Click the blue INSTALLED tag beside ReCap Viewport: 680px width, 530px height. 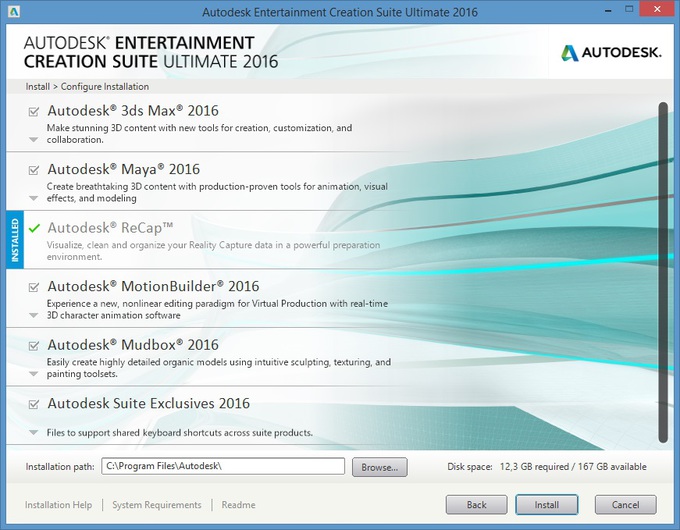[x=15, y=240]
